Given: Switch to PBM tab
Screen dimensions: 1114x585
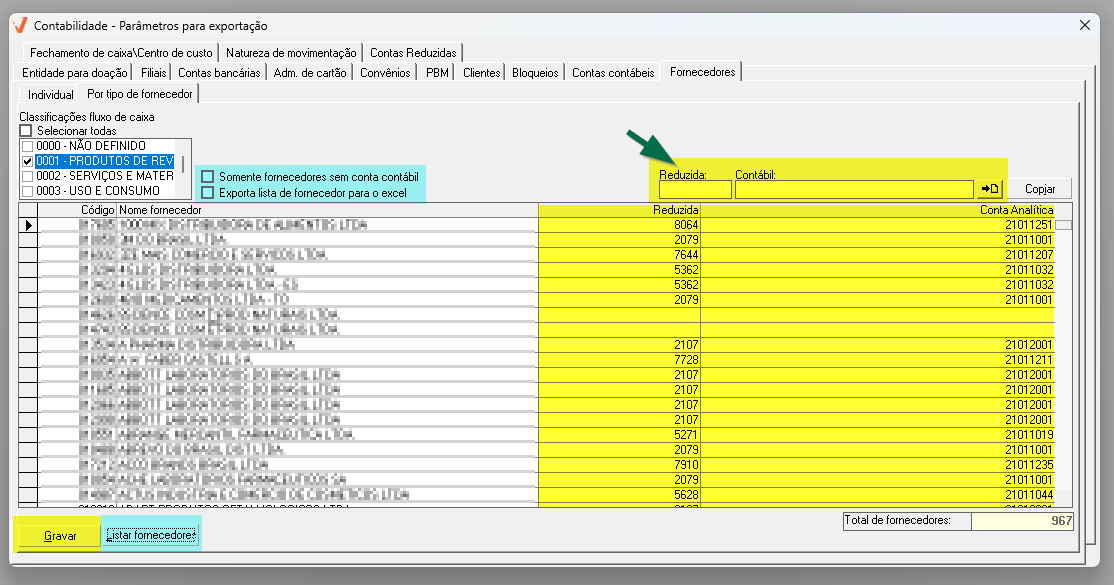Looking at the screenshot, I should (x=437, y=73).
